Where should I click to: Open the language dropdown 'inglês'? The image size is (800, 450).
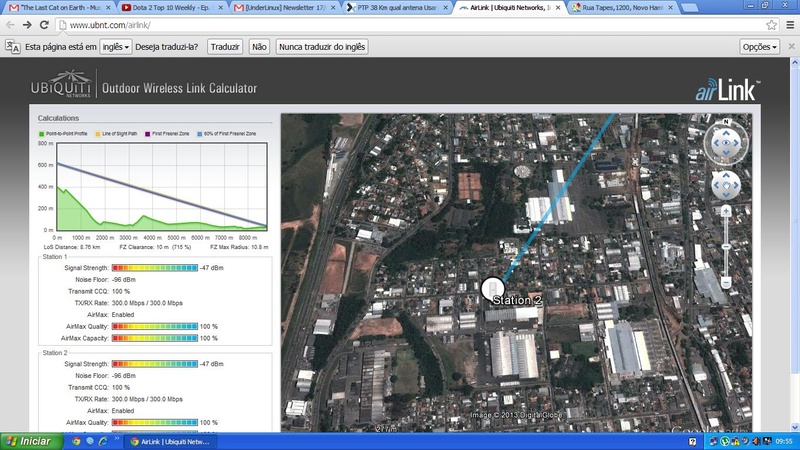click(115, 47)
